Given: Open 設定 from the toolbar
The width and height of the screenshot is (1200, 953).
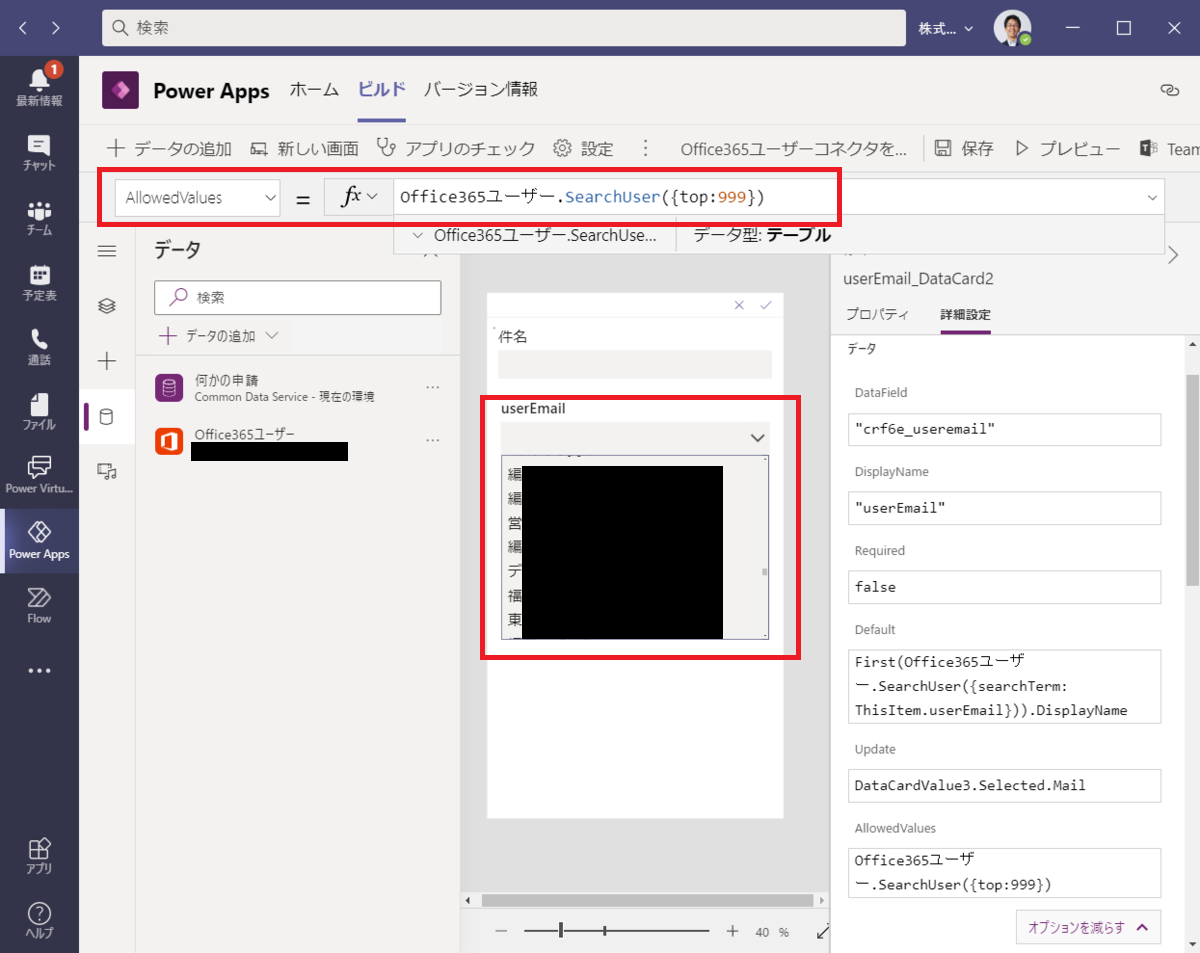Looking at the screenshot, I should (583, 149).
